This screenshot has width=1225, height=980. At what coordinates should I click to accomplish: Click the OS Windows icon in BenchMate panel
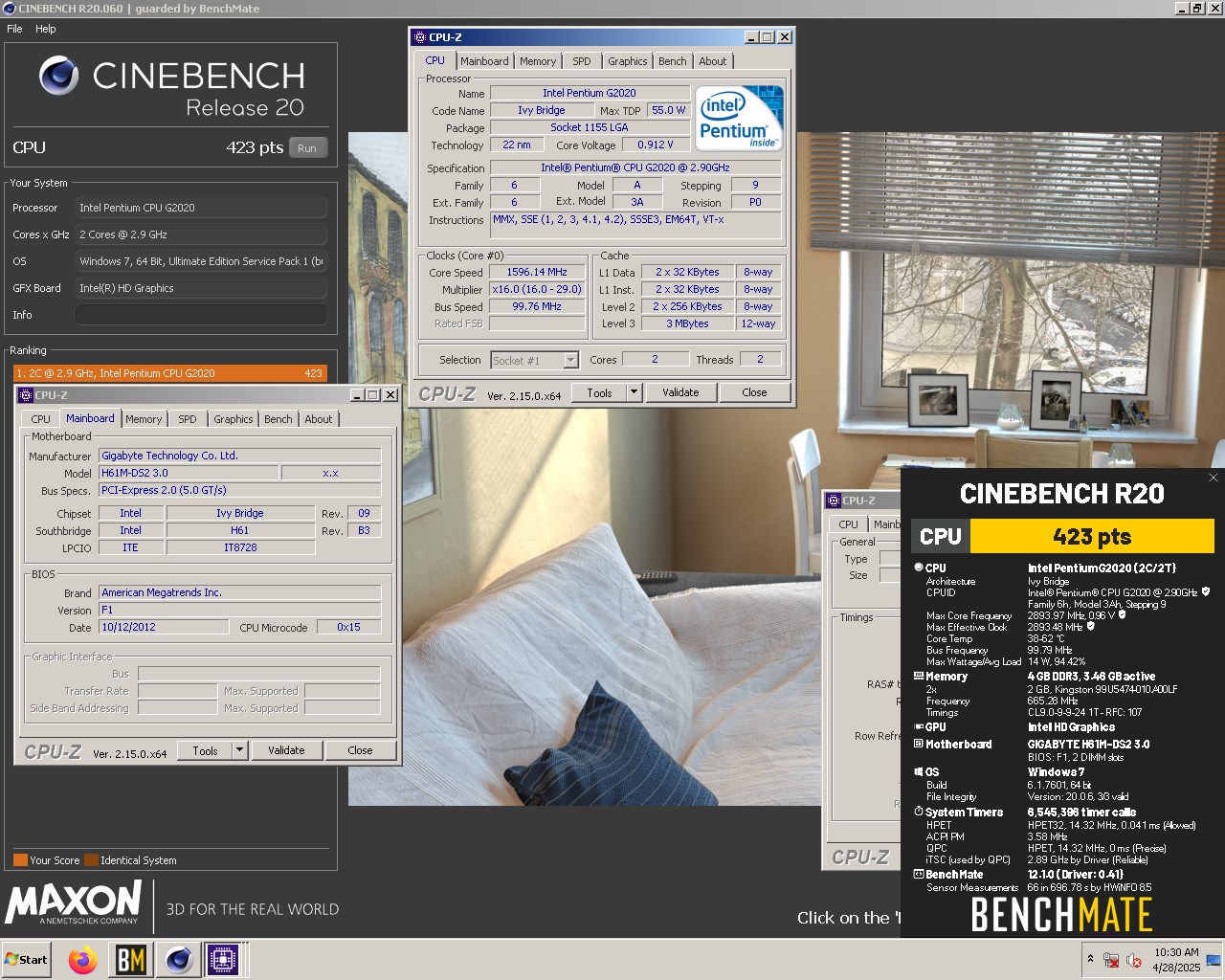[x=919, y=771]
